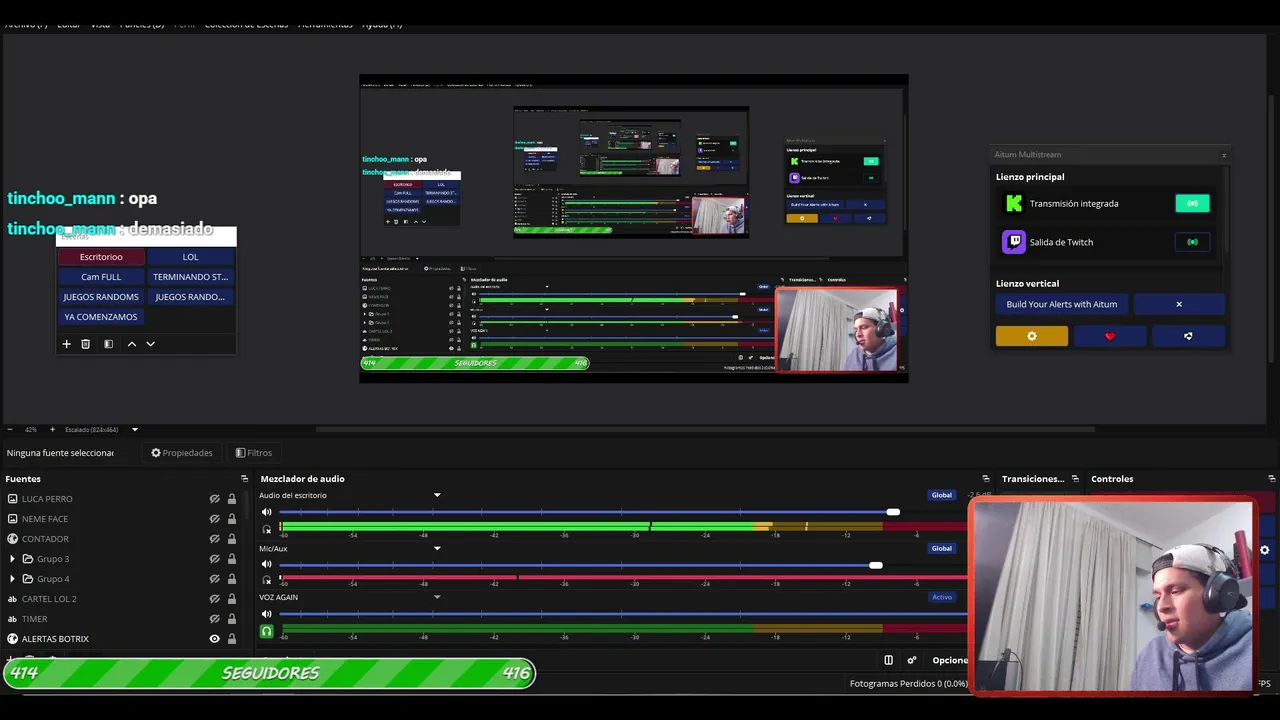The height and width of the screenshot is (720, 1280).
Task: Add a new scene with the plus icon
Action: click(x=67, y=344)
